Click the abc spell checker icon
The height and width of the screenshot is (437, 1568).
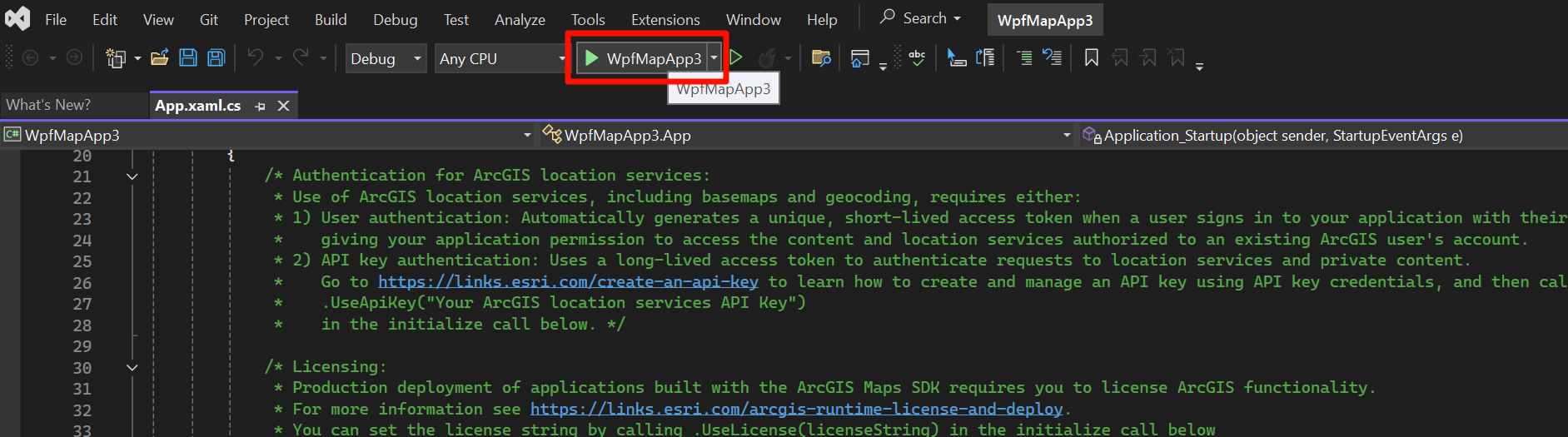tap(917, 57)
